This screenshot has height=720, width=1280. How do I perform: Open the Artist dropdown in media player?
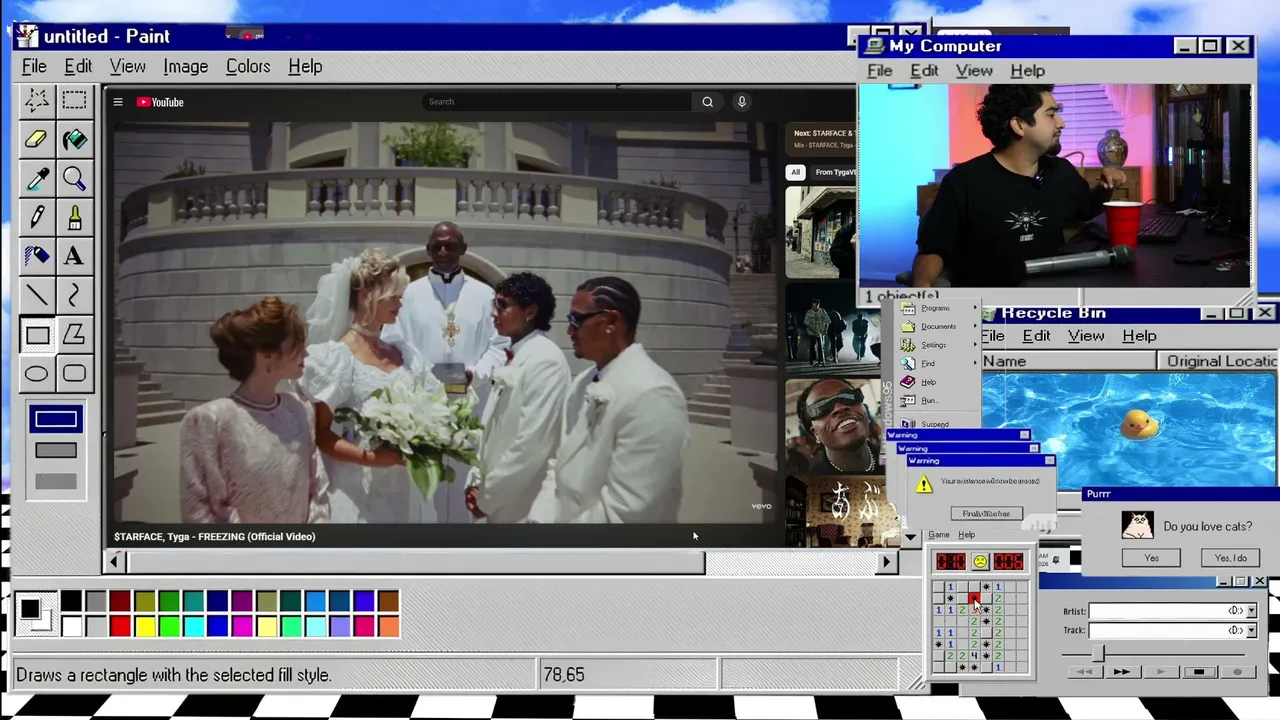1250,611
